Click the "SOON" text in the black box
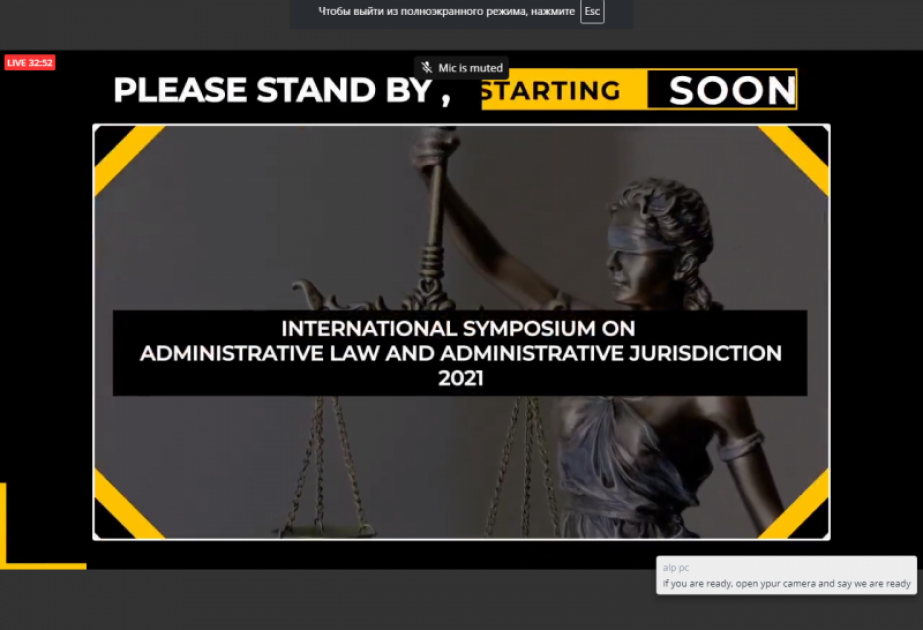The width and height of the screenshot is (923, 630). coord(732,91)
